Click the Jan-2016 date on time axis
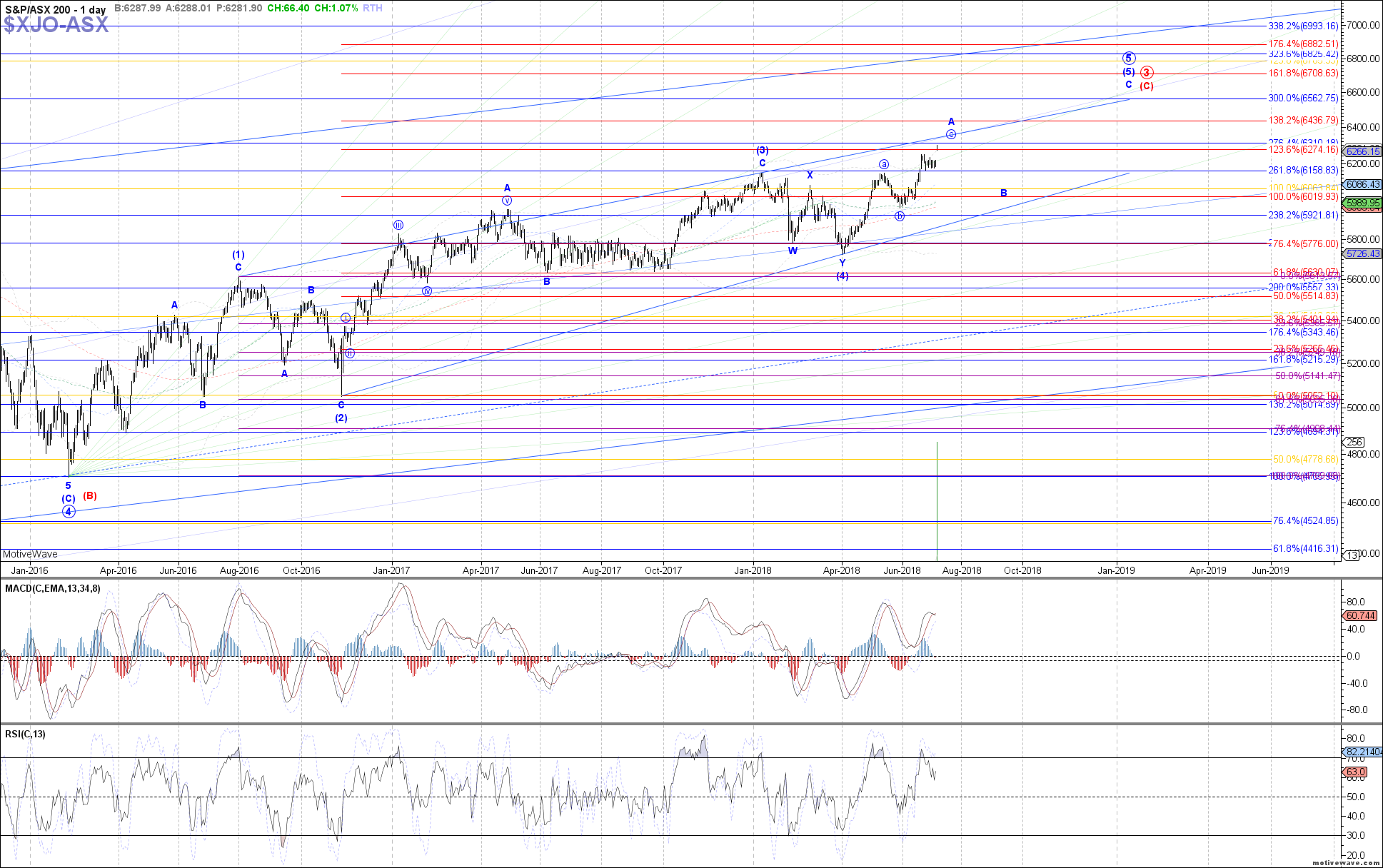The height and width of the screenshot is (868, 1383). pyautogui.click(x=30, y=570)
